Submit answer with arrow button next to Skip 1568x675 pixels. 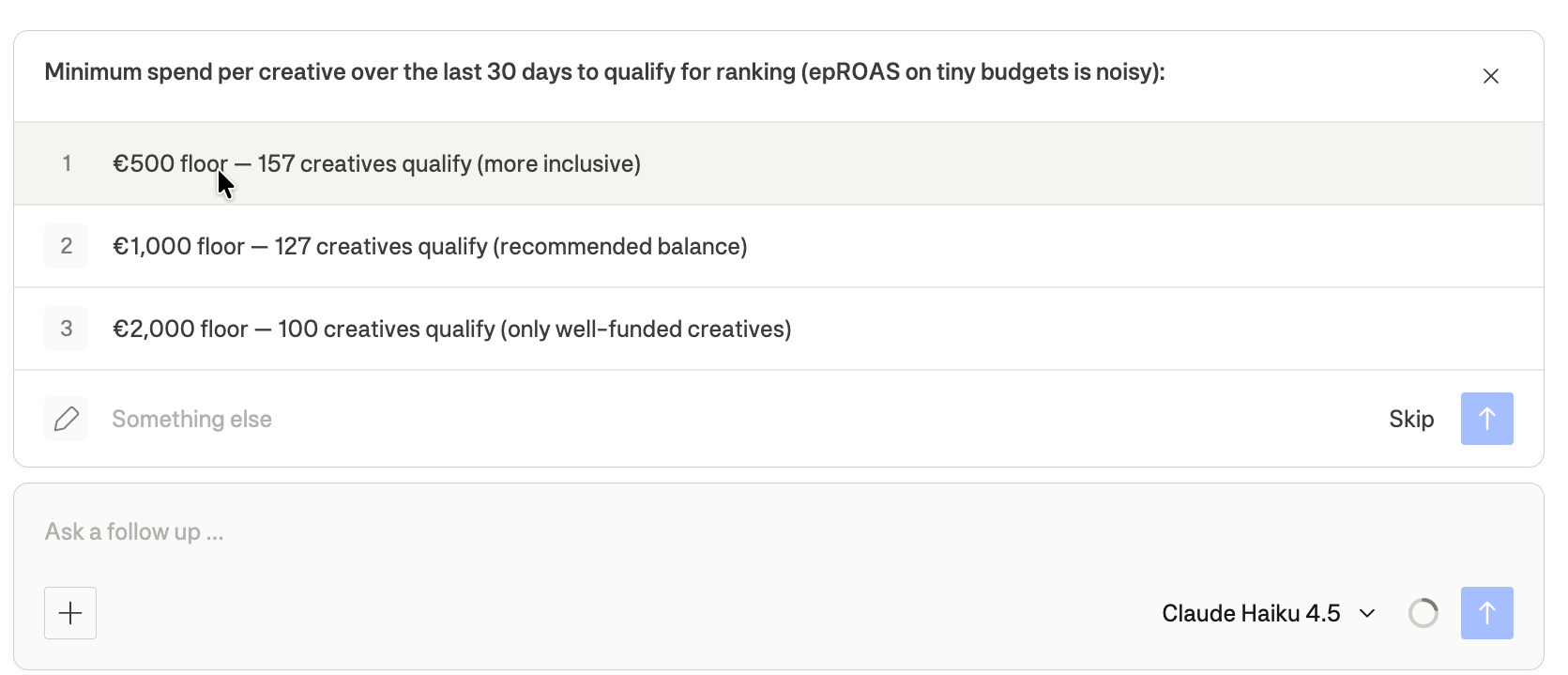[x=1486, y=419]
